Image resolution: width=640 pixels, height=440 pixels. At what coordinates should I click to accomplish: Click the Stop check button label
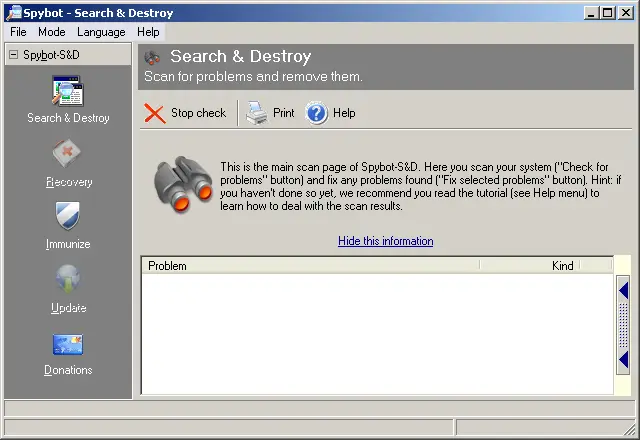198,113
